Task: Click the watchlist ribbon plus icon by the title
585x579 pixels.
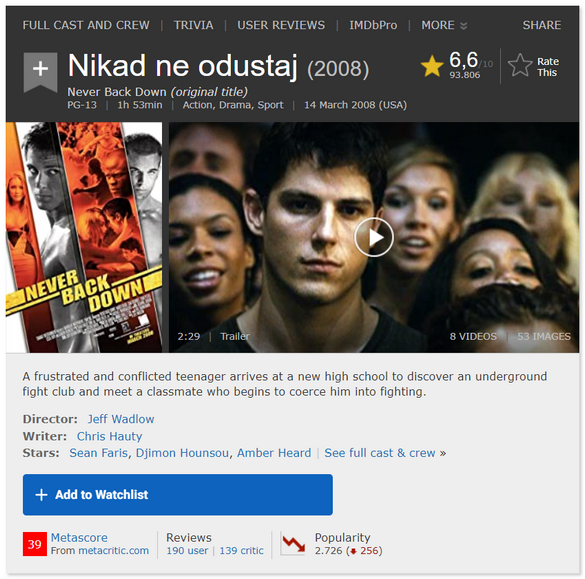Action: click(40, 72)
